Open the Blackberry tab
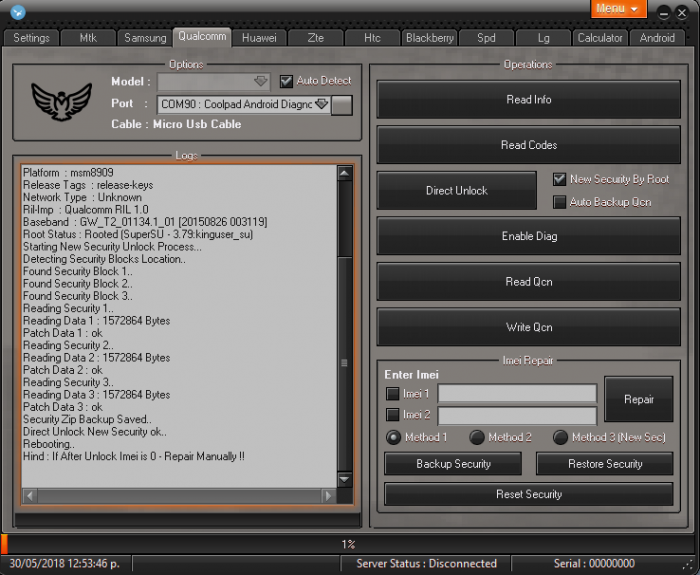The image size is (700, 575). click(429, 38)
